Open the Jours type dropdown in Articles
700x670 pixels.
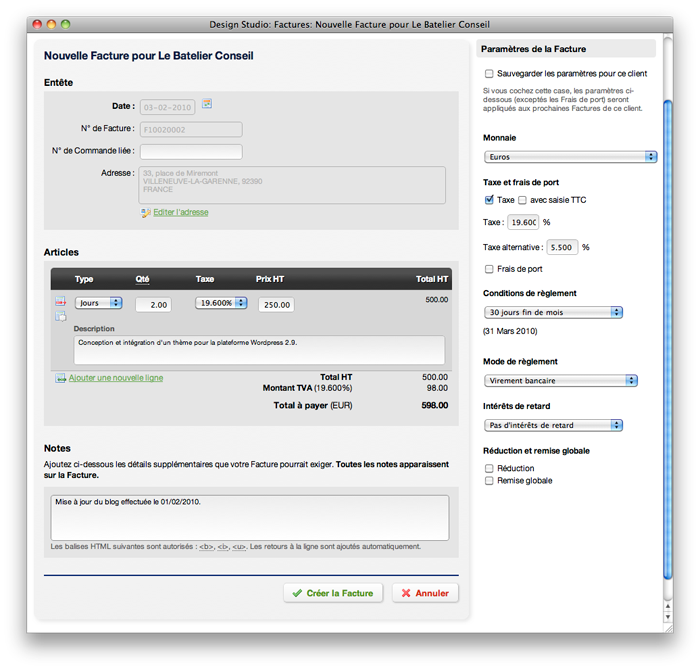(98, 303)
